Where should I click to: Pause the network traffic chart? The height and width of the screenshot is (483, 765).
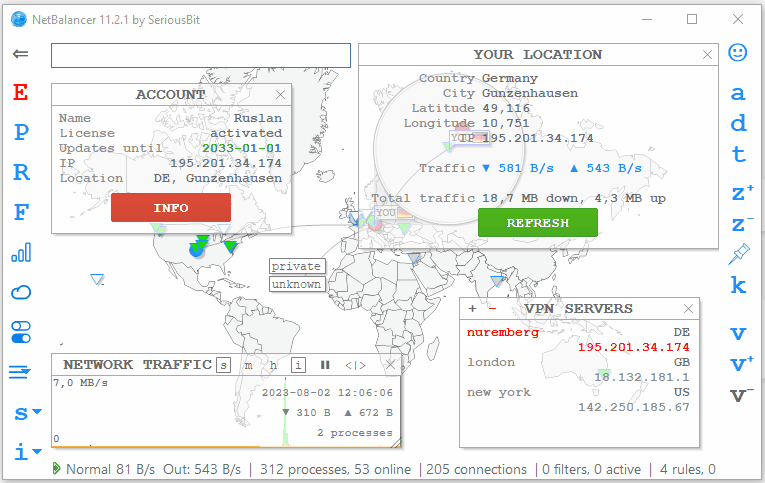325,365
